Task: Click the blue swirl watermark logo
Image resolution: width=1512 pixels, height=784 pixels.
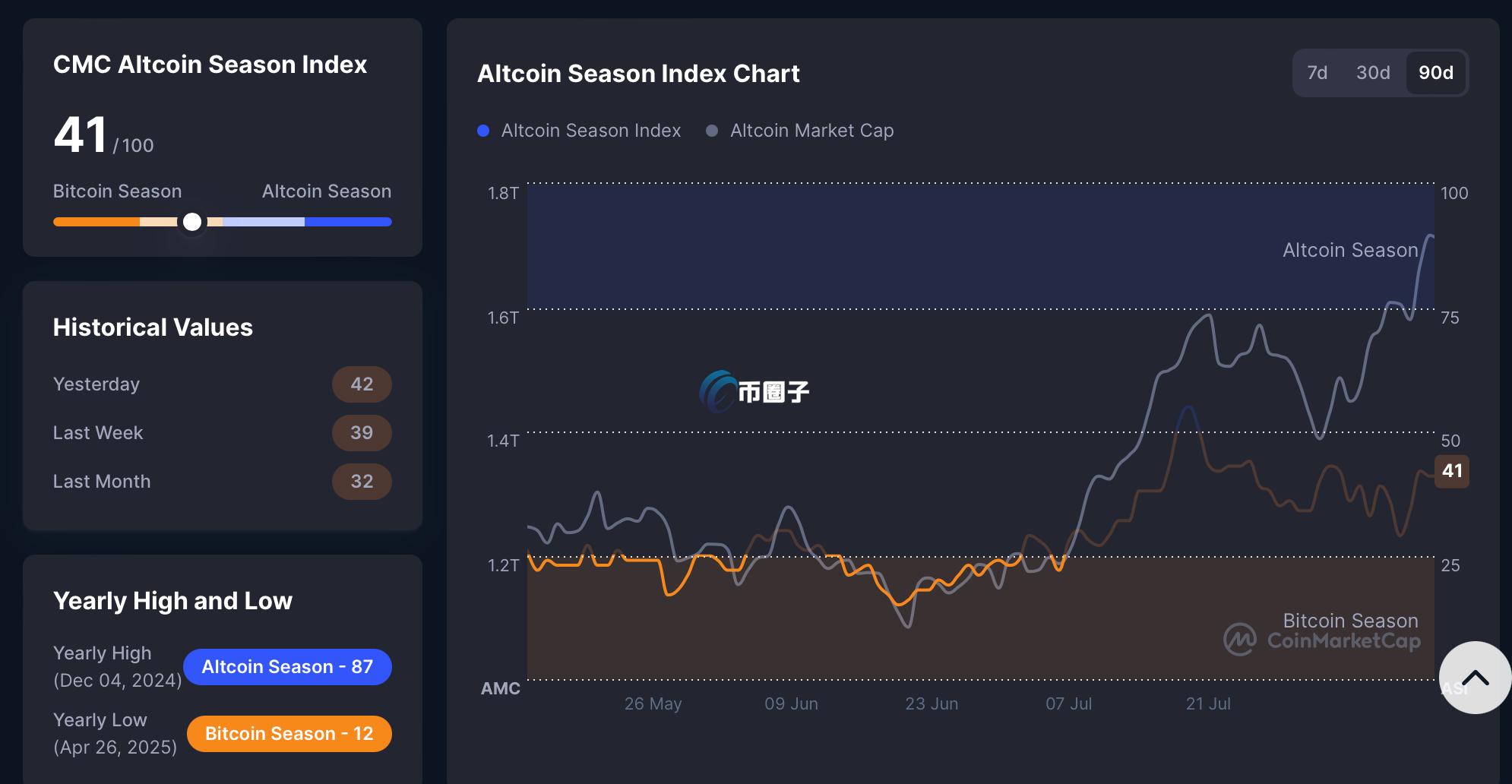Action: (x=717, y=392)
